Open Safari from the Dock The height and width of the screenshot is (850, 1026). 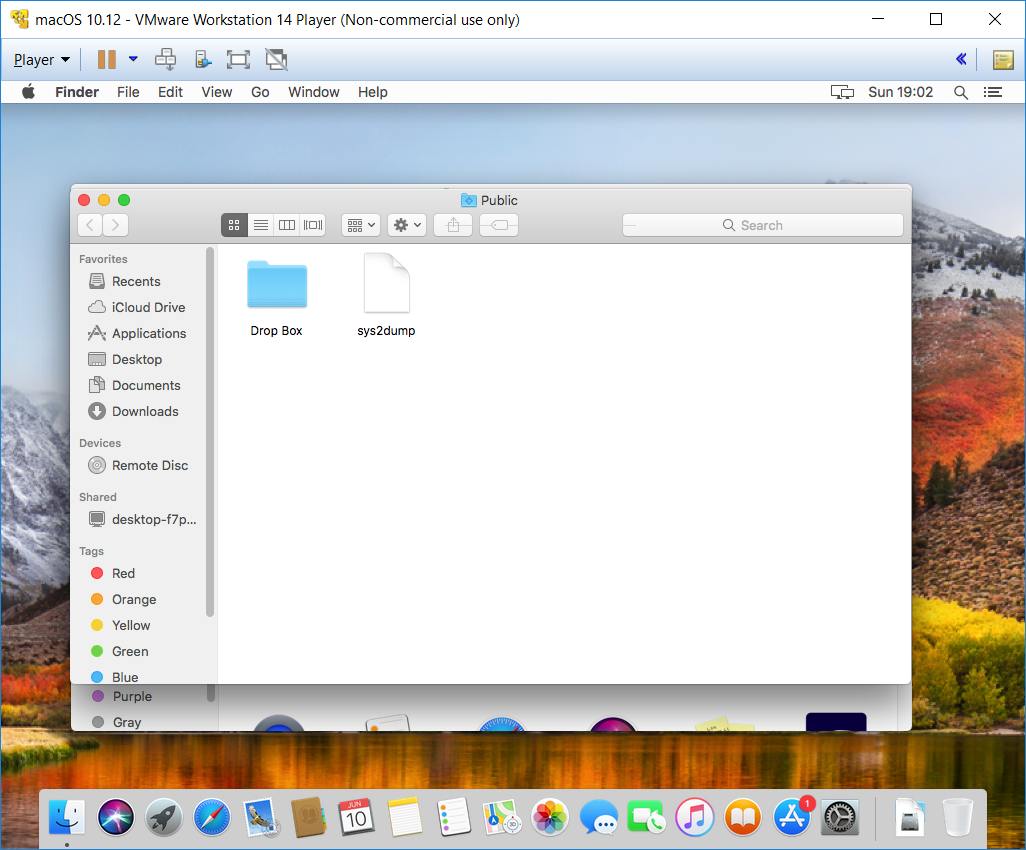coord(212,817)
